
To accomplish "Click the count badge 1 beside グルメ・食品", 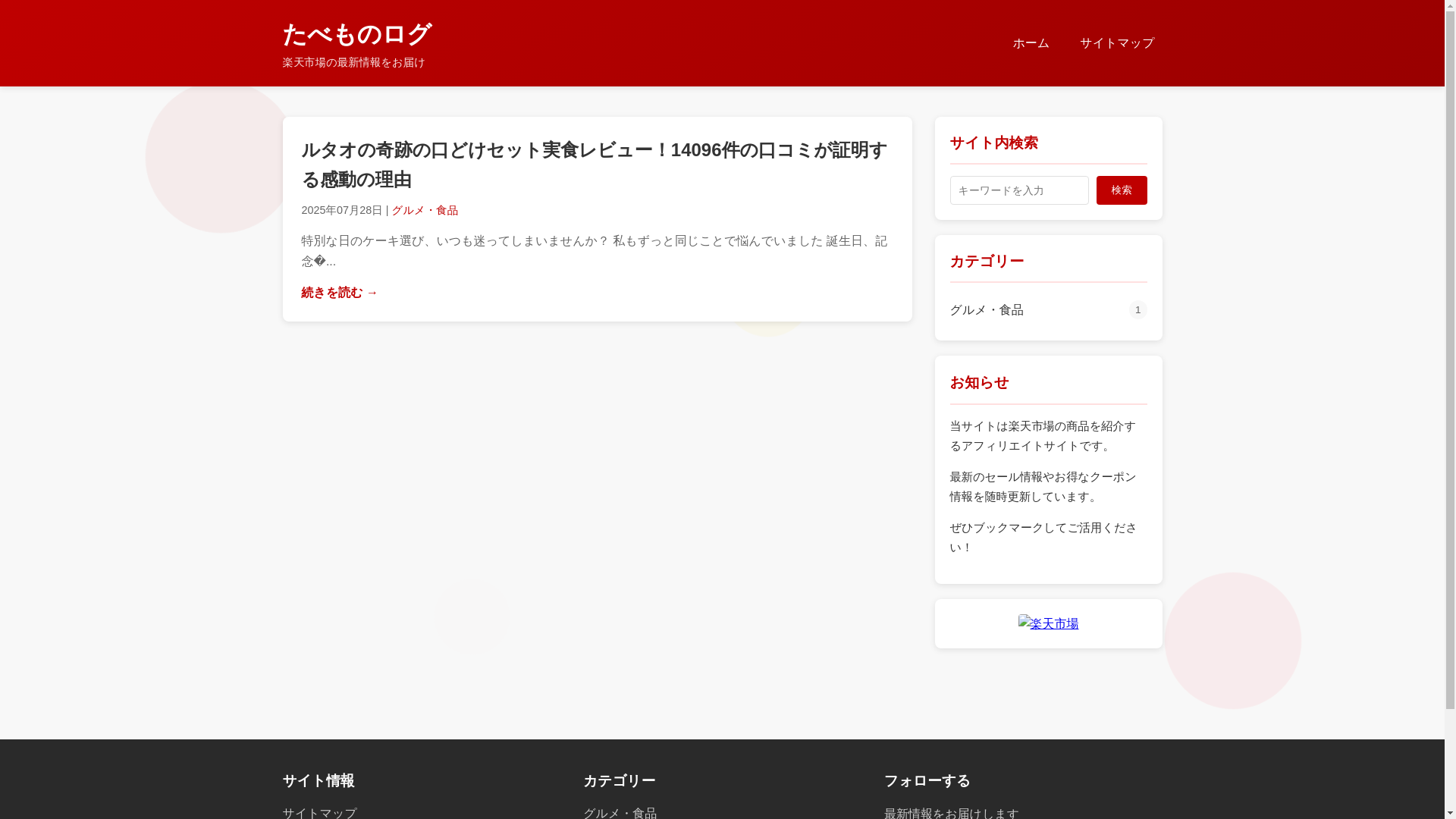I will point(1137,309).
